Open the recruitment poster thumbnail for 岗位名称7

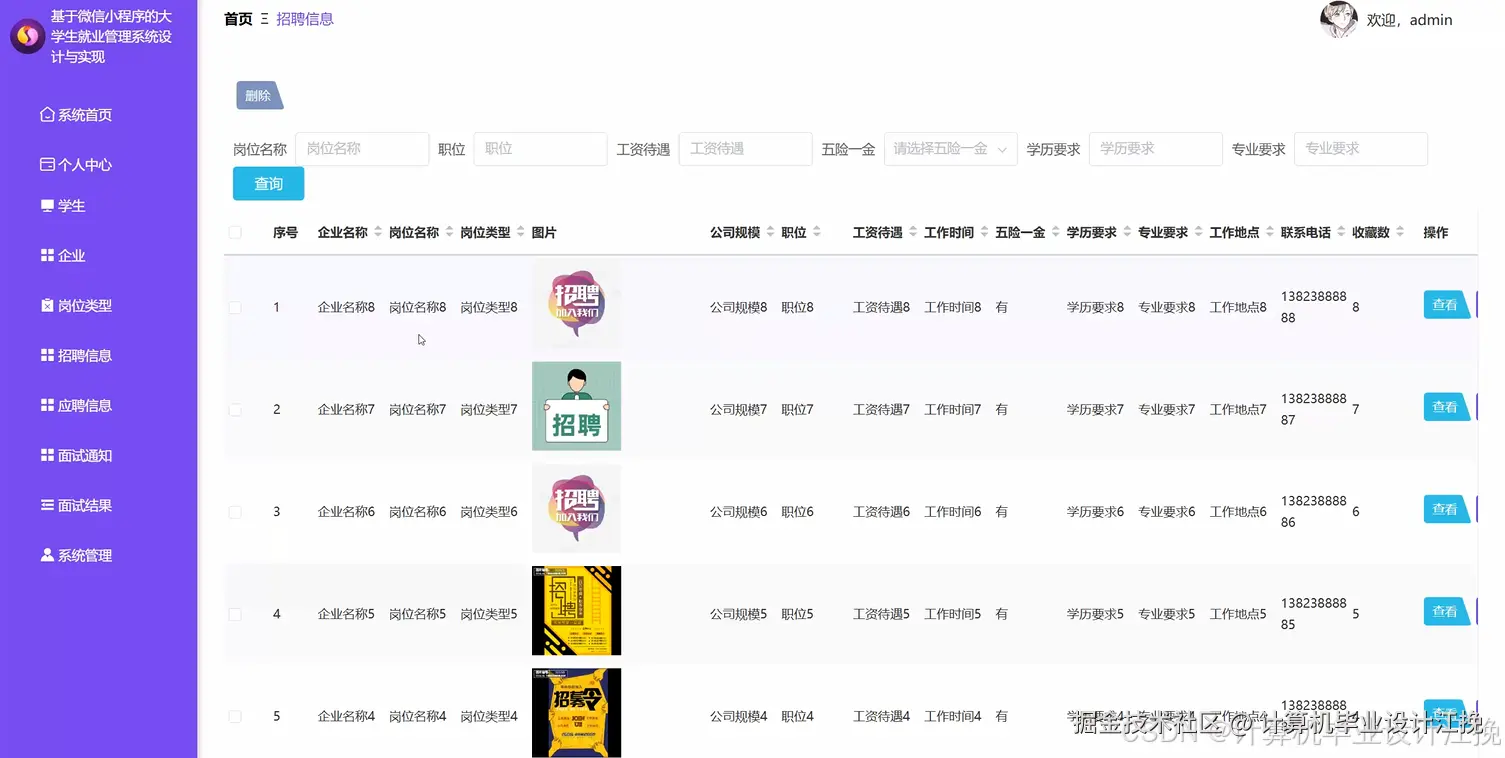tap(576, 406)
